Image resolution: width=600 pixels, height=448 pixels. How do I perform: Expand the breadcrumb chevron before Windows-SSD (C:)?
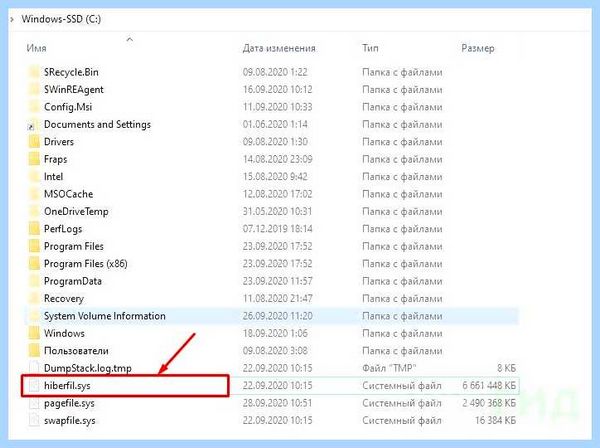(x=12, y=19)
